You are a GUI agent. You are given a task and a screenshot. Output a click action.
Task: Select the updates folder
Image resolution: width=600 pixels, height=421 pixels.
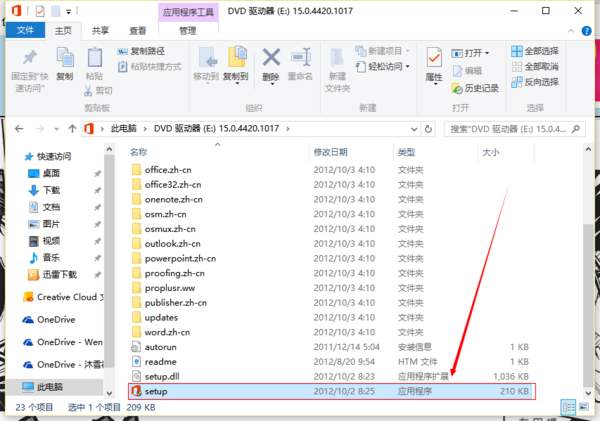click(161, 317)
